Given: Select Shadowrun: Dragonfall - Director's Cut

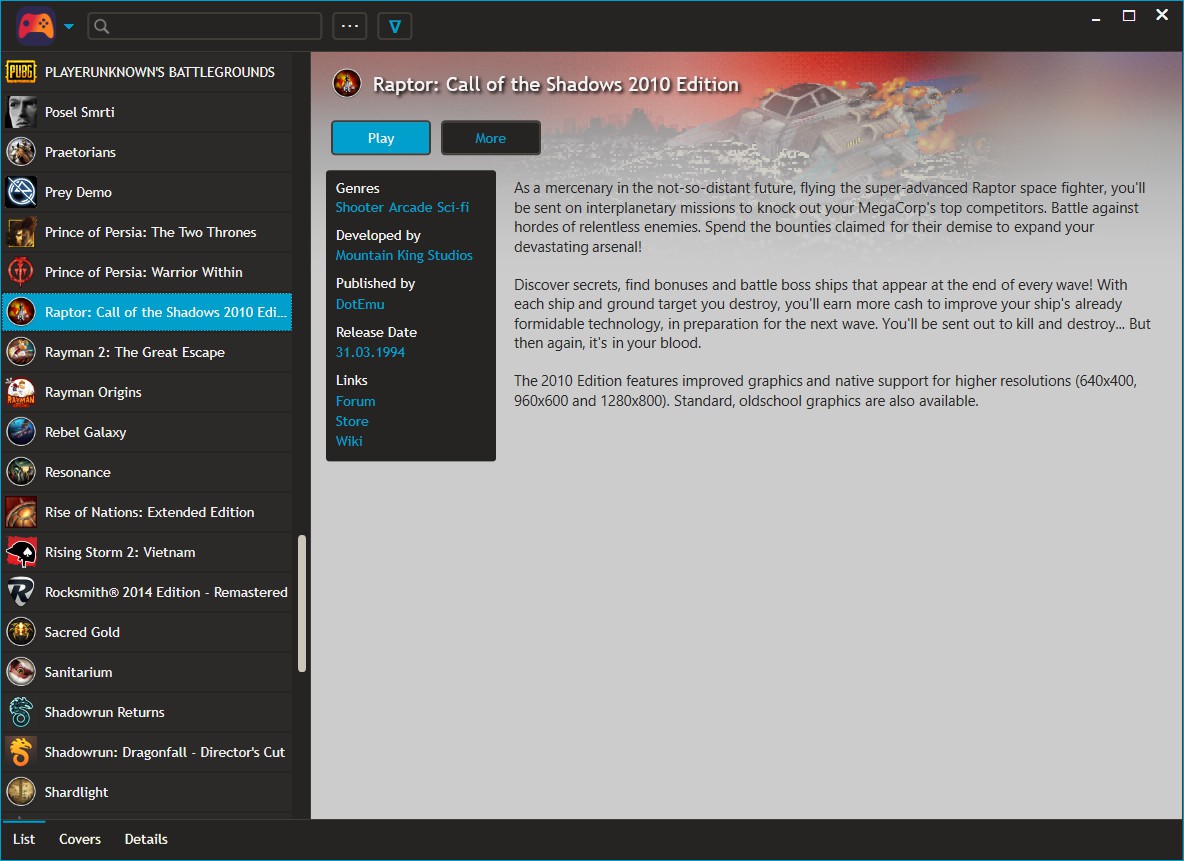Looking at the screenshot, I should [147, 752].
